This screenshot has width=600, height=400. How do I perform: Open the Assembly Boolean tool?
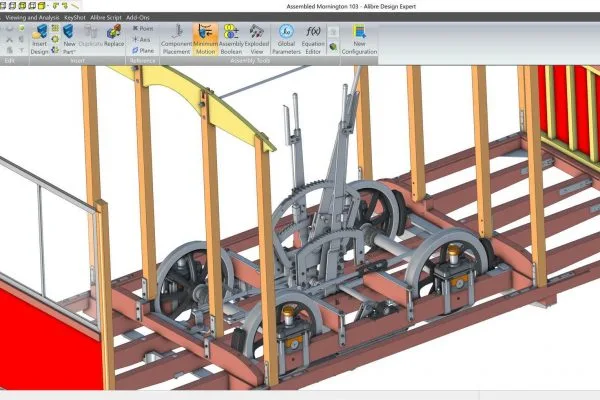point(231,39)
